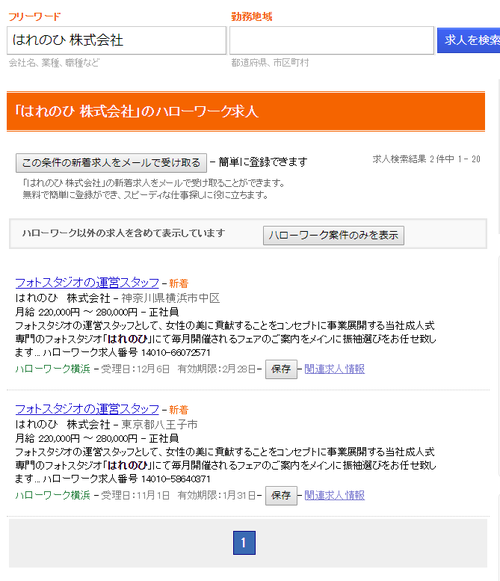Viewport: 500px width, 581px height.
Task: Click the 神奈川県横浜市中区 location text
Action: tap(171, 298)
